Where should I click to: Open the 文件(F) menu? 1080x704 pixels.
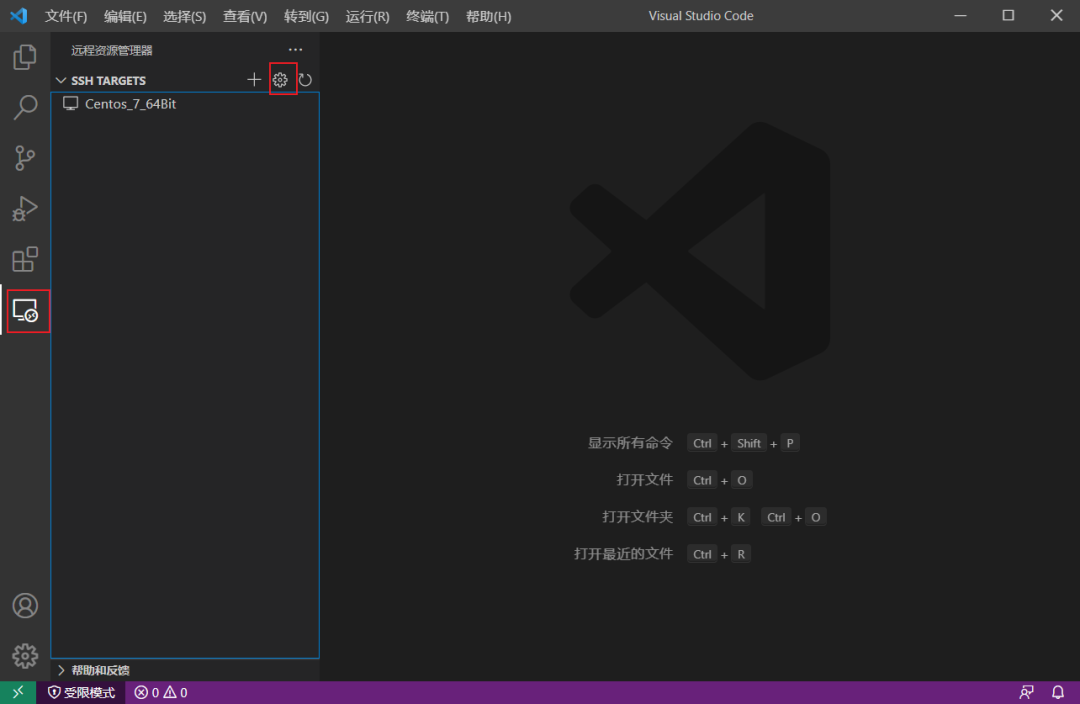pos(65,16)
